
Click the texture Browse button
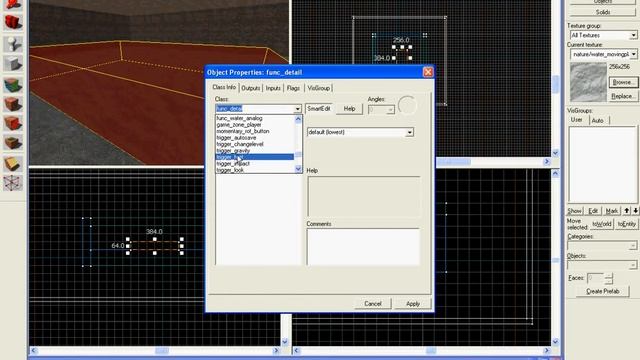pos(623,82)
